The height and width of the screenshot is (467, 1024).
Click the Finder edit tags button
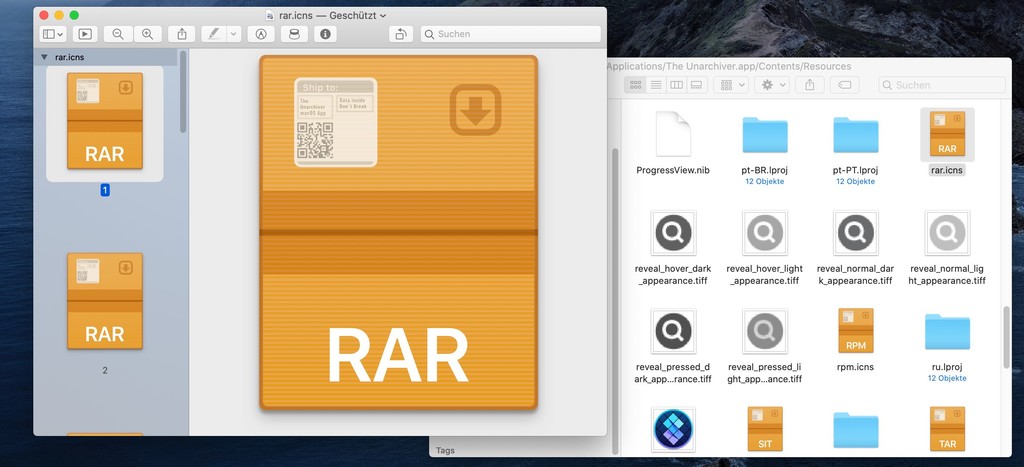[x=844, y=85]
